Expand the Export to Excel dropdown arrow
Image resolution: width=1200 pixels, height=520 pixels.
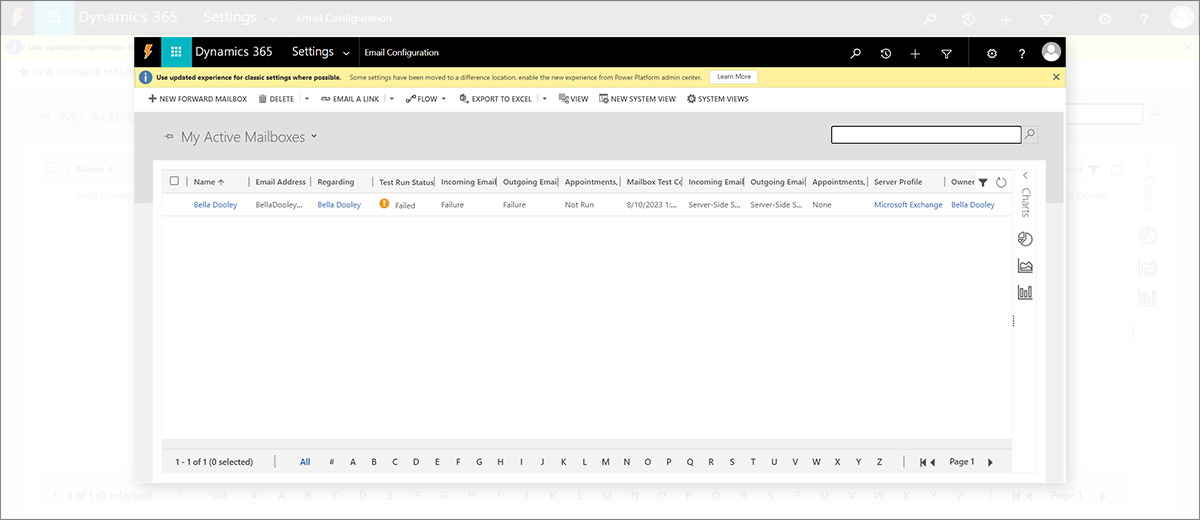tap(545, 99)
